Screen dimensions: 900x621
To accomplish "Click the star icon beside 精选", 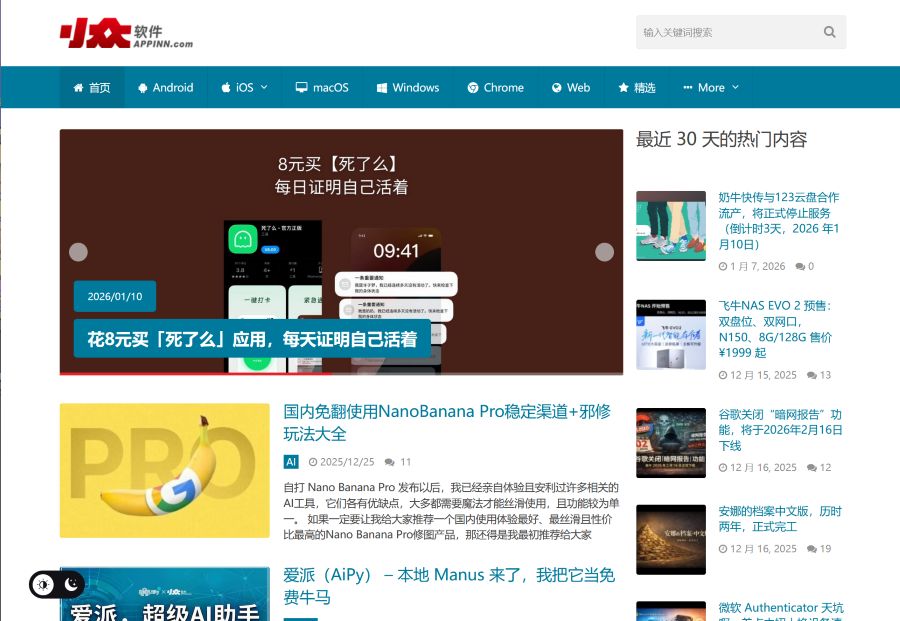I will click(x=624, y=87).
